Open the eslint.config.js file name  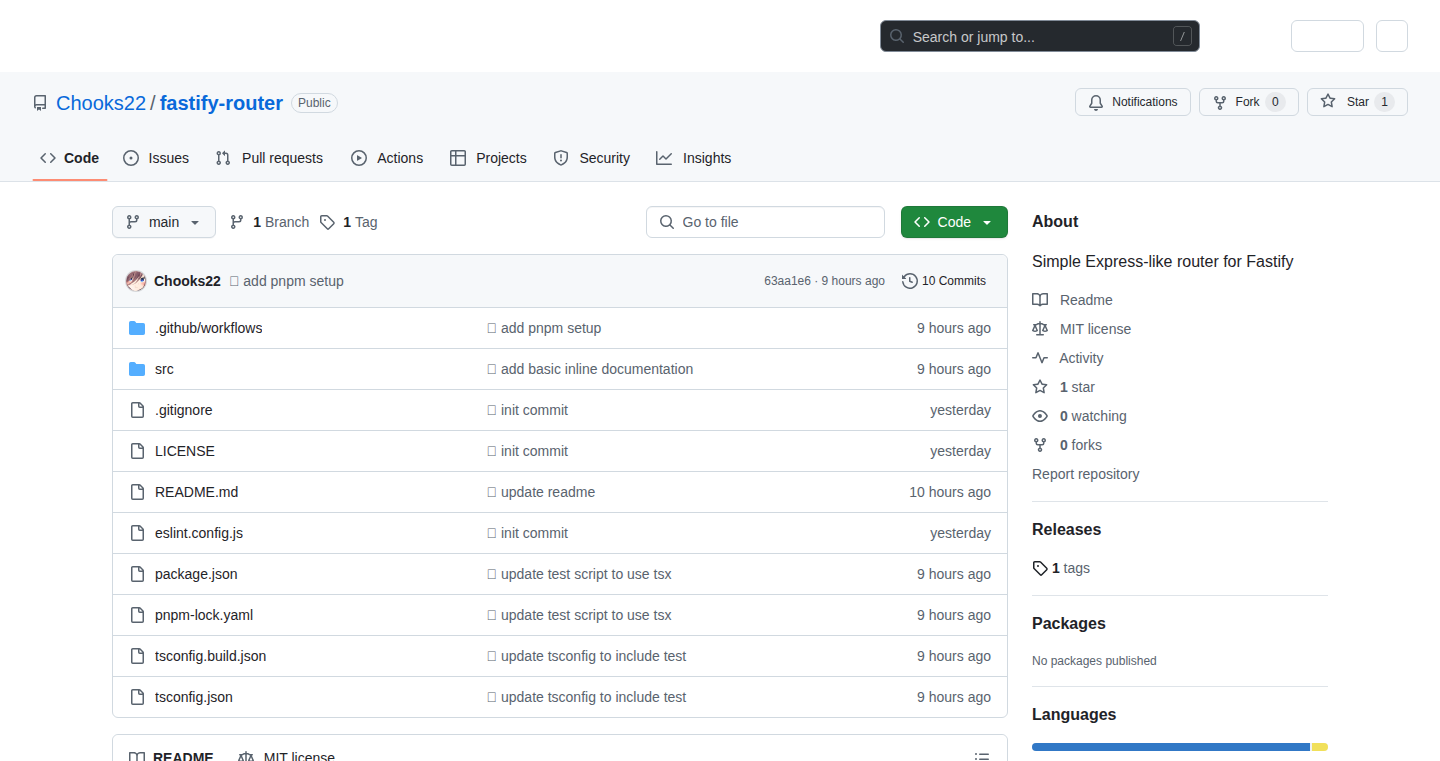tap(199, 533)
